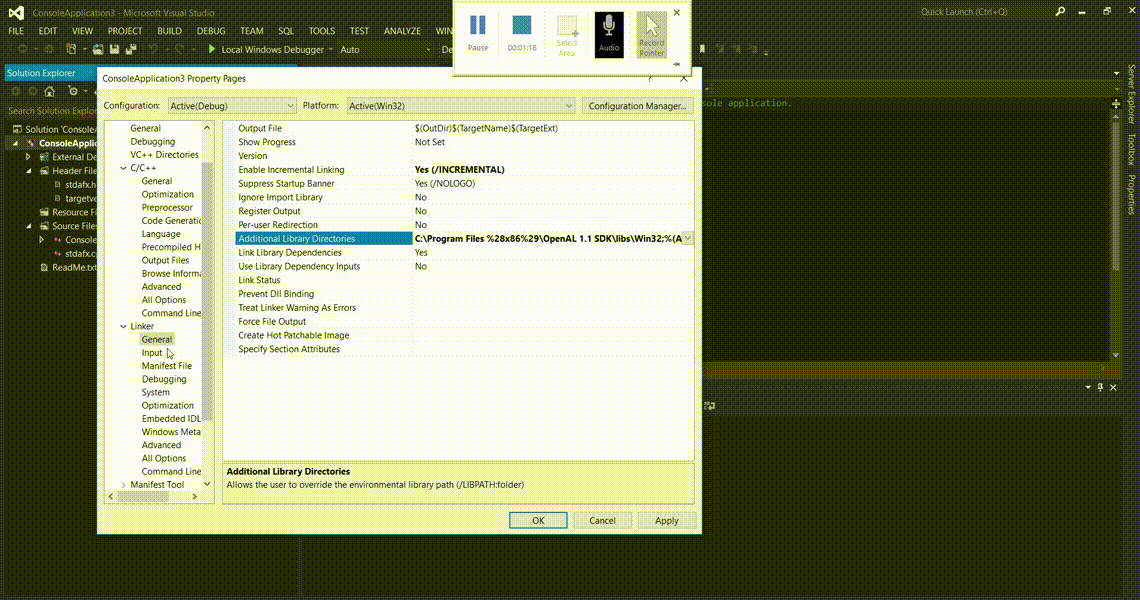Open the PROJECT menu
Screen dimensions: 1140x600
(125, 31)
